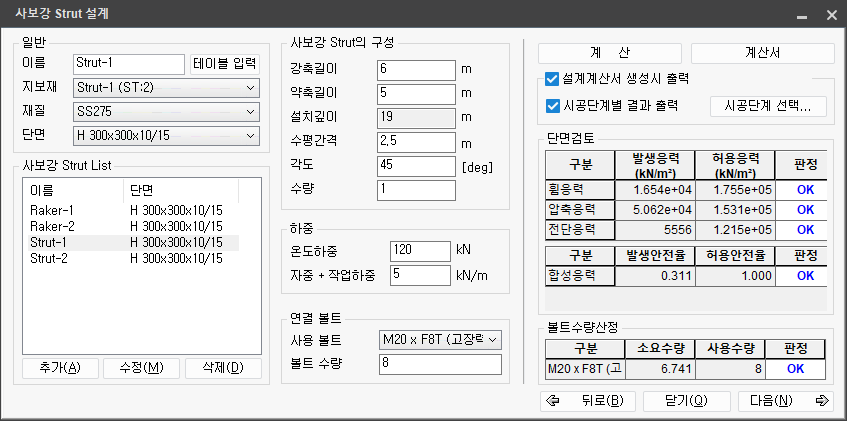Click the 계산 (Calculate) button
The width and height of the screenshot is (847, 421).
610,53
